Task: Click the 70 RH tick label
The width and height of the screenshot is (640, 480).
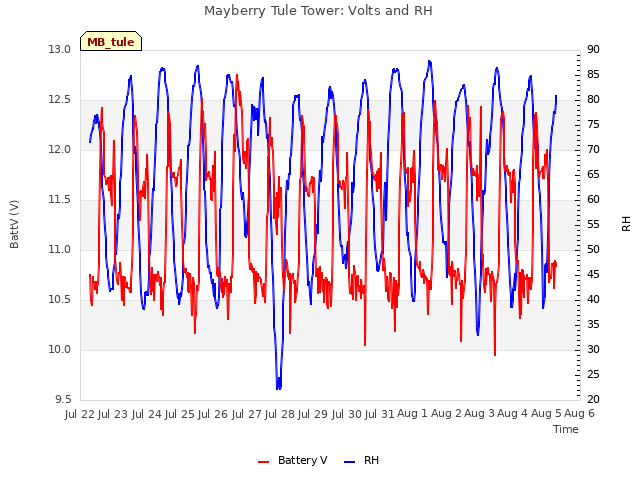Action: click(x=593, y=149)
